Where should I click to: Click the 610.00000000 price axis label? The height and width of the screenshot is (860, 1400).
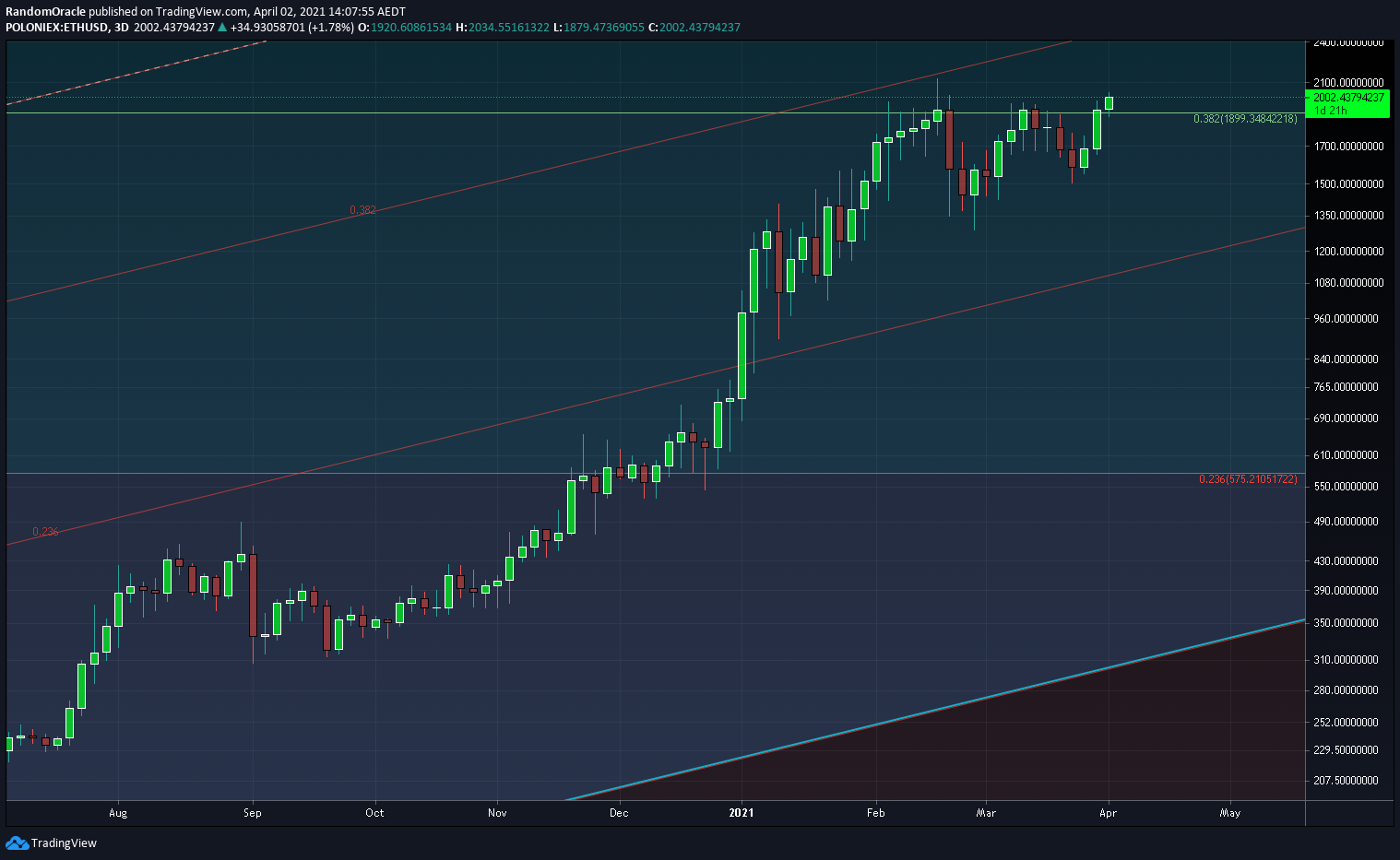[1346, 455]
